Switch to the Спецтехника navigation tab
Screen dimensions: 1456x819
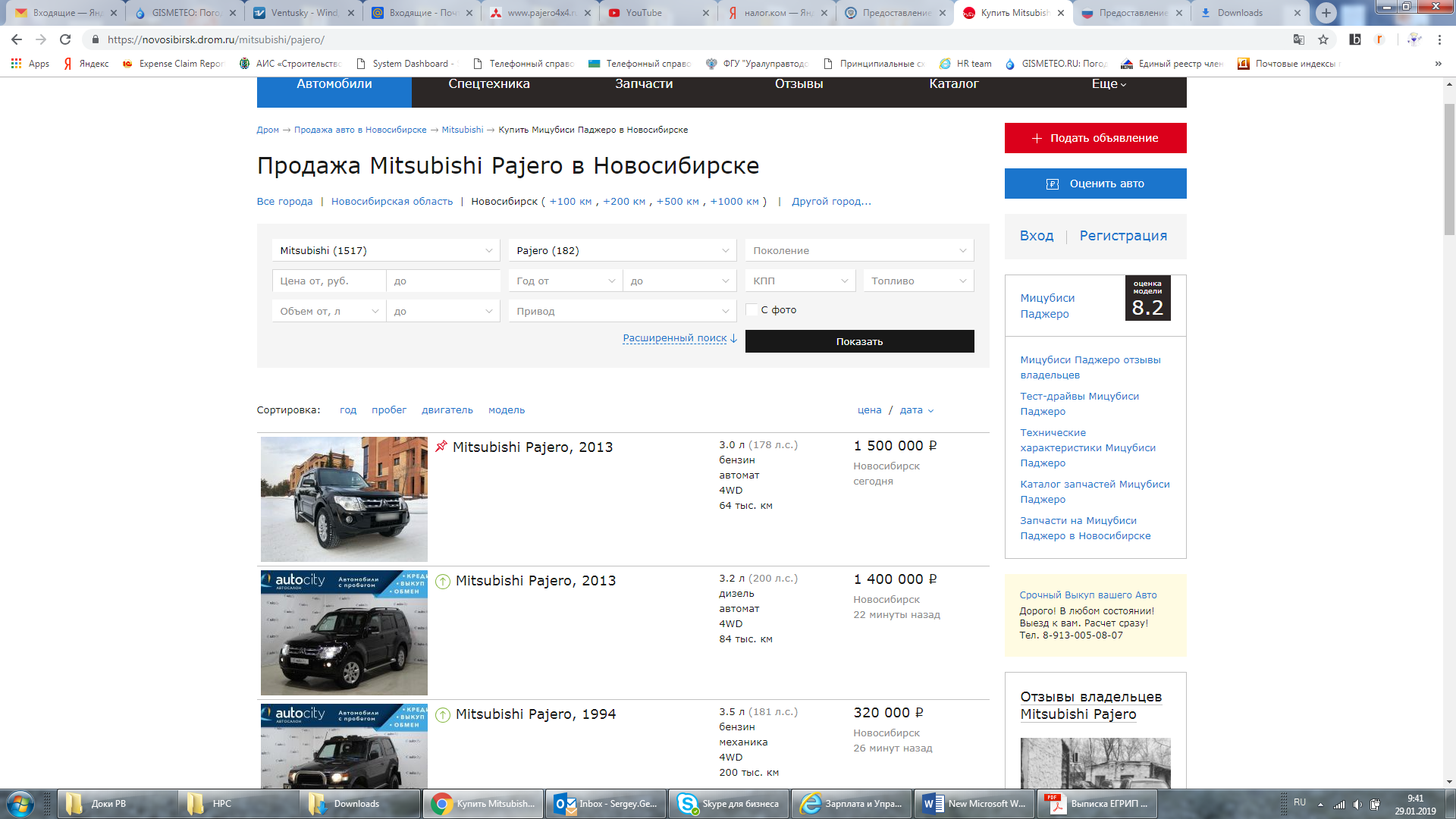point(489,84)
